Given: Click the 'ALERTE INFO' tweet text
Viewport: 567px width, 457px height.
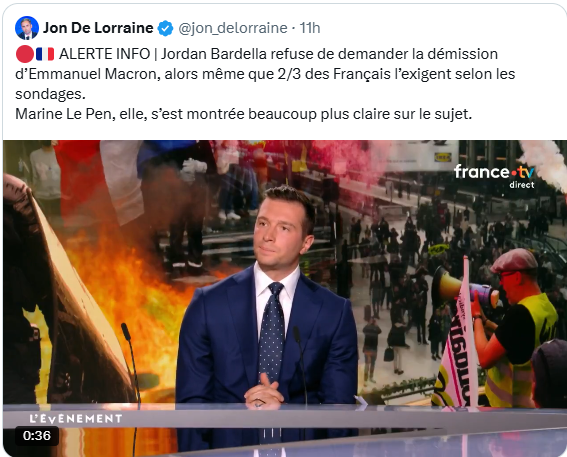Looking at the screenshot, I should [x=105, y=54].
